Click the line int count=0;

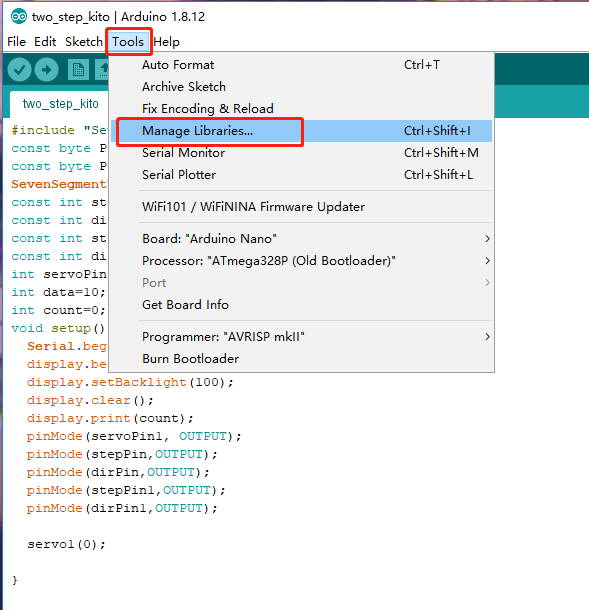58,310
